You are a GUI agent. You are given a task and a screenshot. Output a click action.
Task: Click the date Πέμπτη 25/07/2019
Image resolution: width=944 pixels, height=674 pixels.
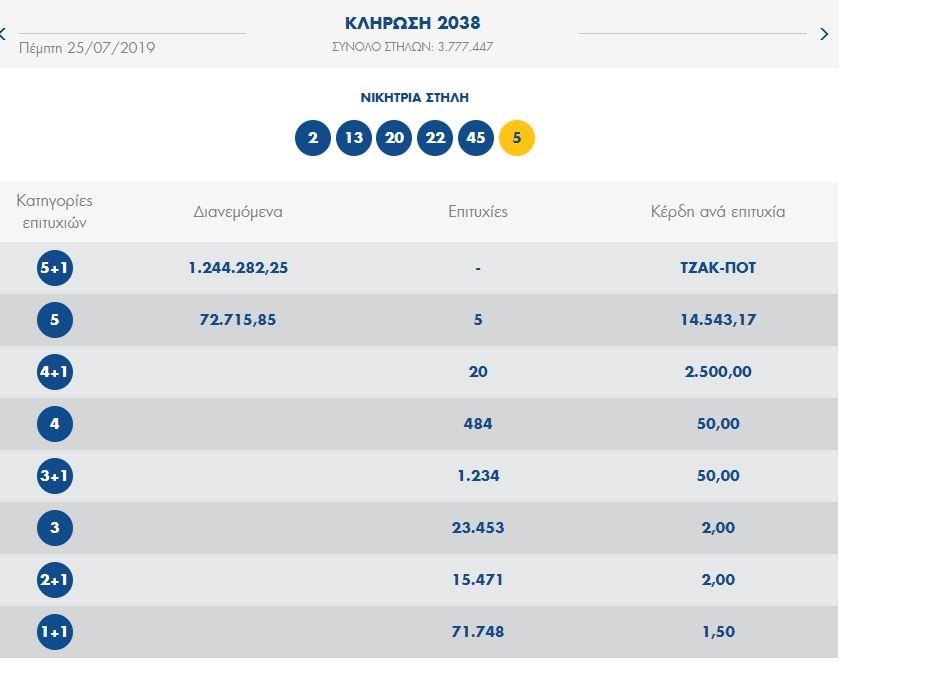tap(87, 48)
